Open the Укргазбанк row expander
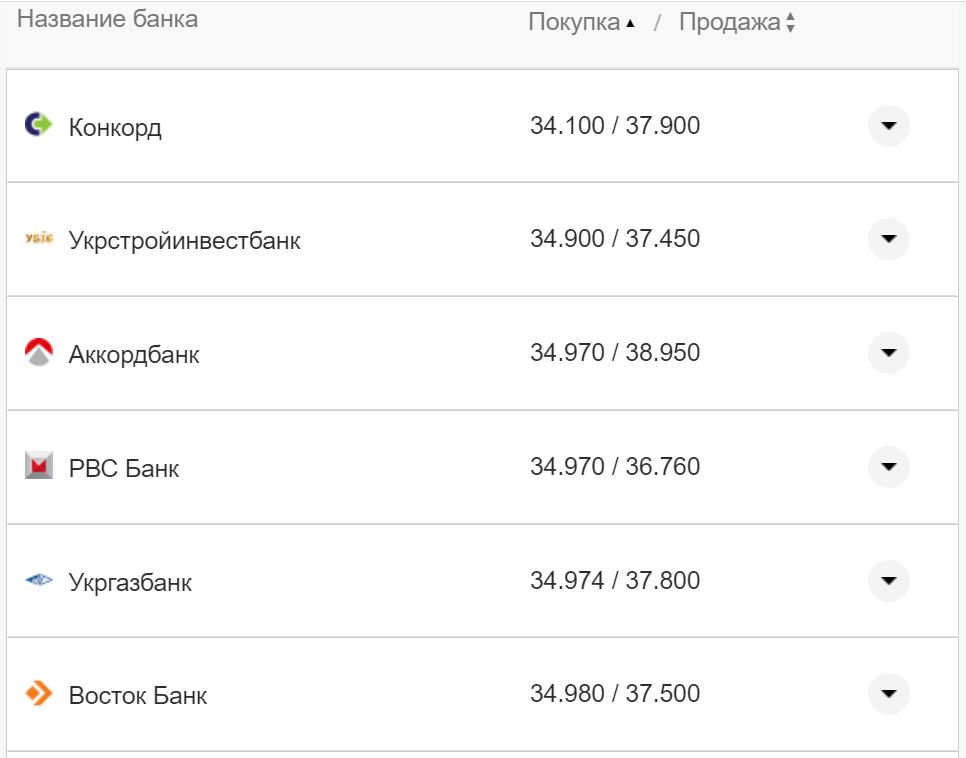The height and width of the screenshot is (758, 966). [x=888, y=581]
